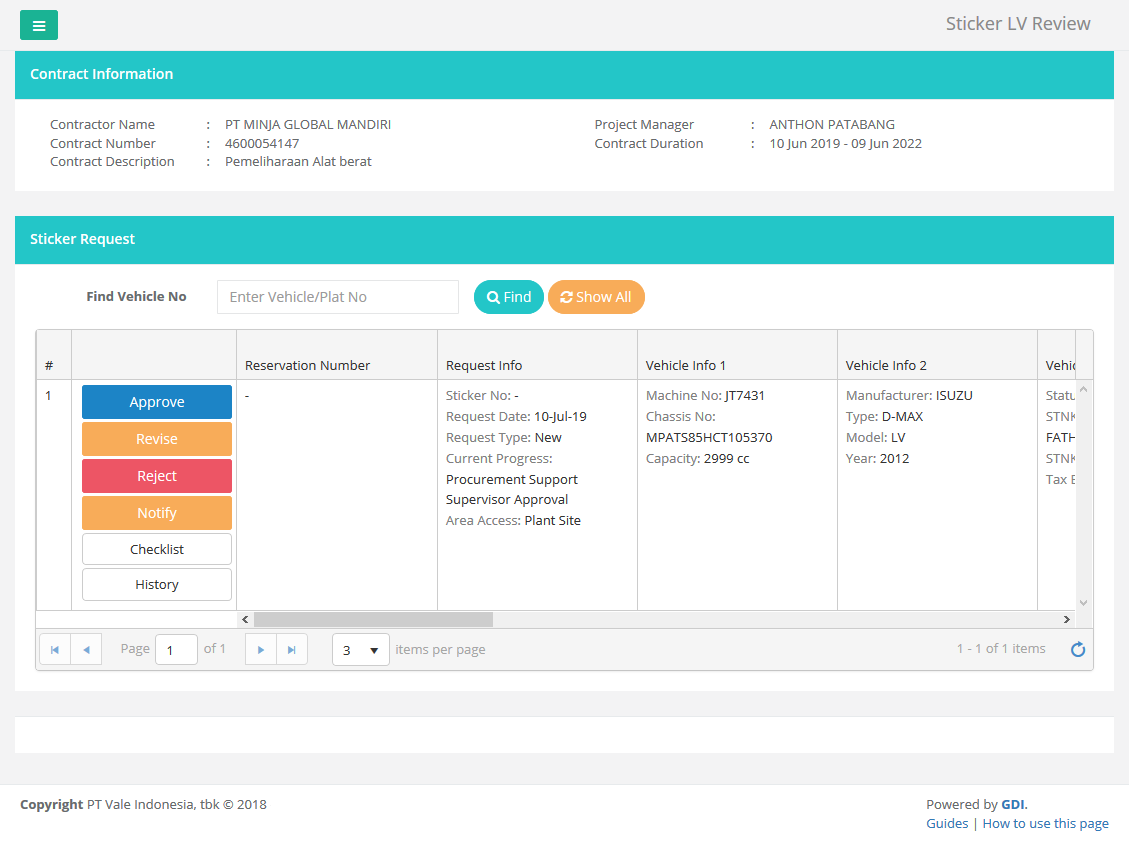The image size is (1129, 850).
Task: Go to the next page arrow
Action: point(261,650)
